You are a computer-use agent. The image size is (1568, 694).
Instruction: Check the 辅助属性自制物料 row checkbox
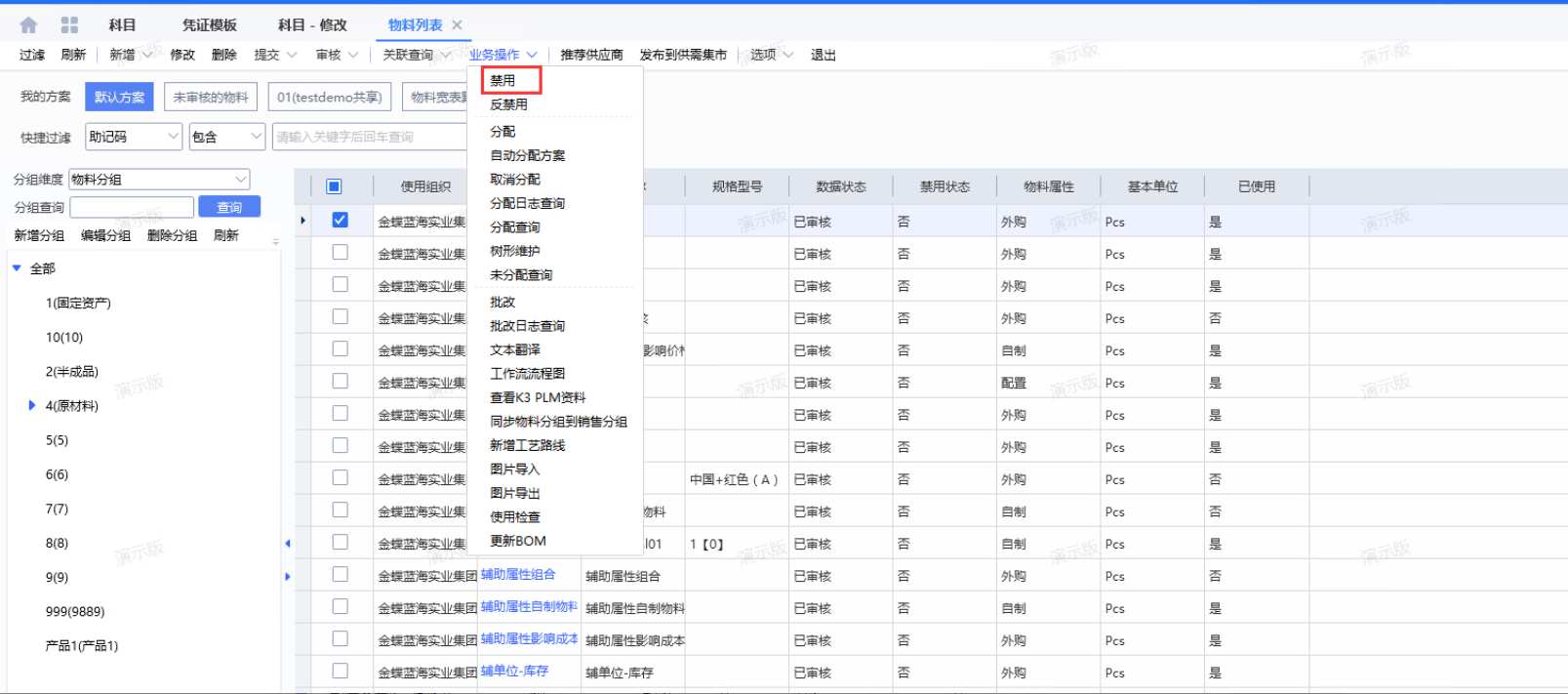point(340,607)
